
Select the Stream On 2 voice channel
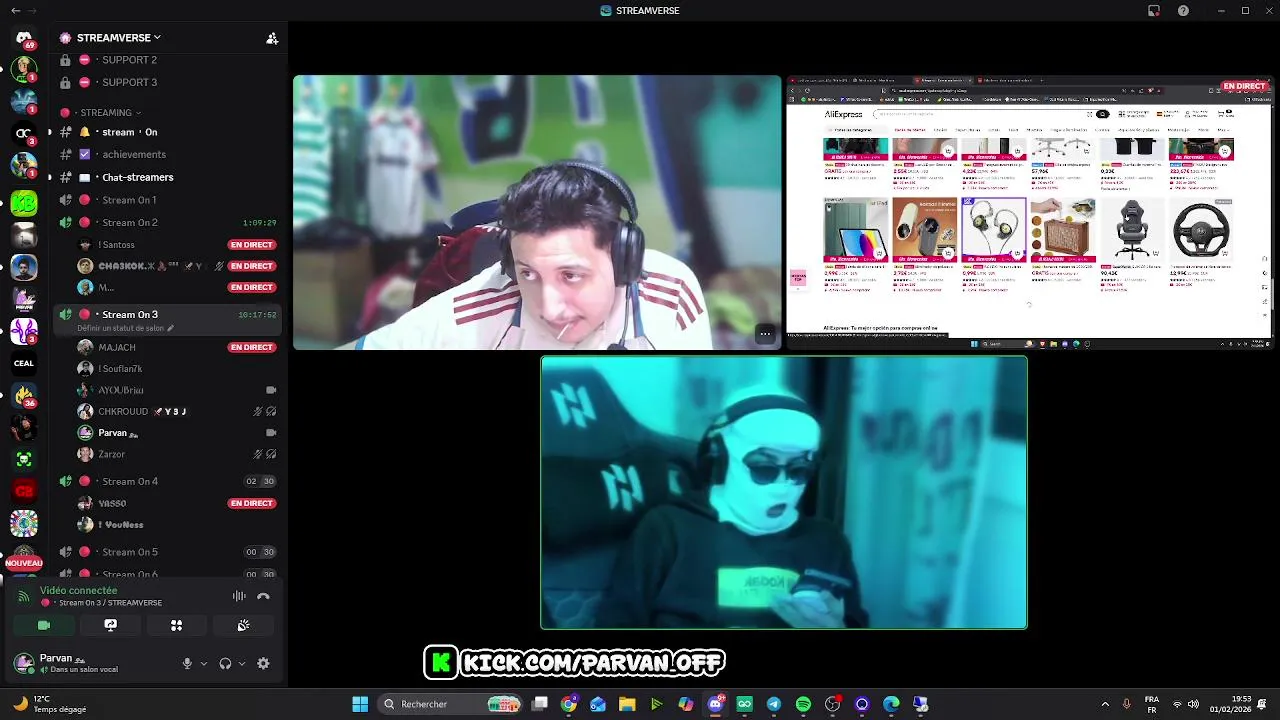click(x=166, y=222)
